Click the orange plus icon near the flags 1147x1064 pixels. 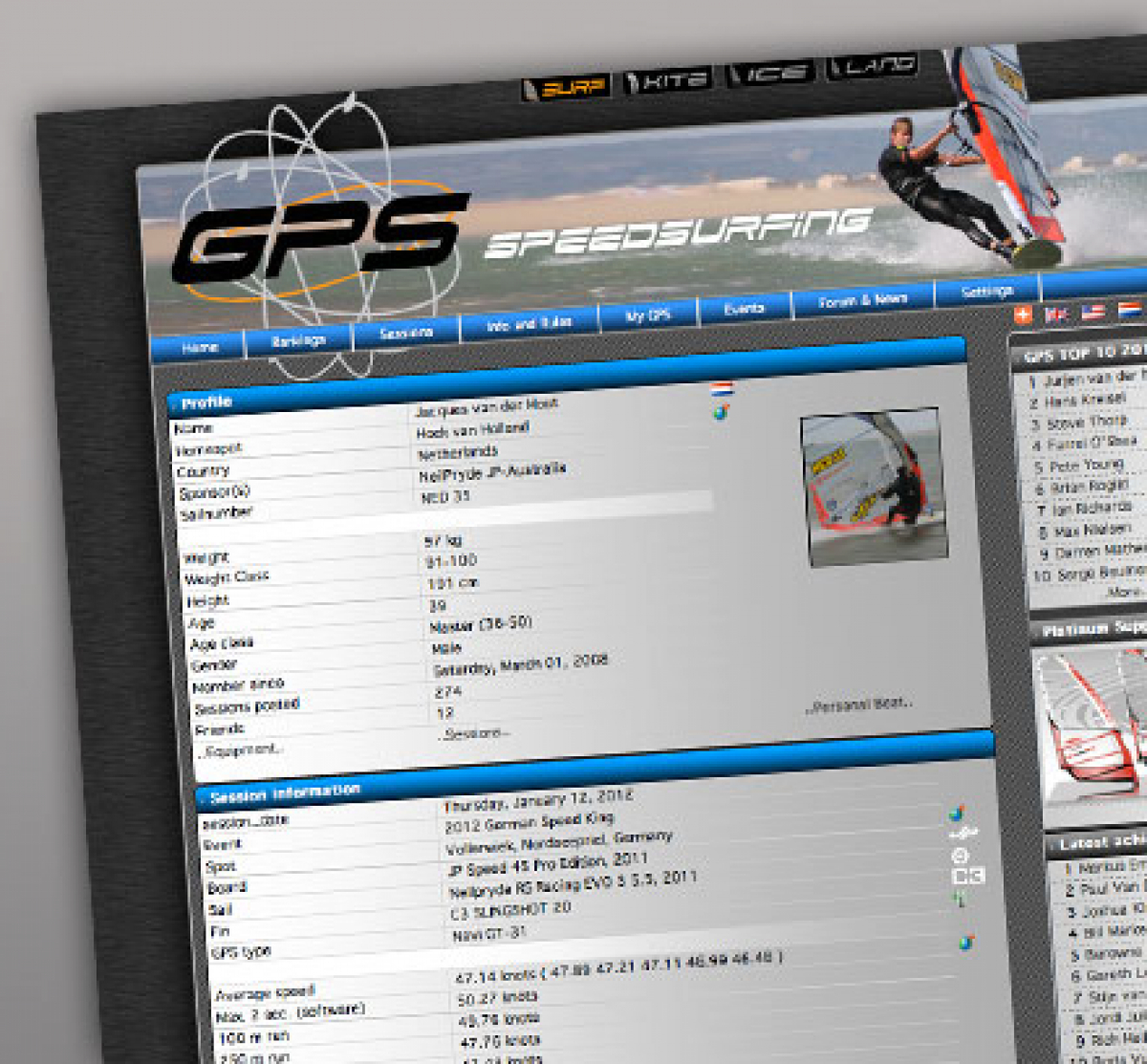click(x=1023, y=315)
